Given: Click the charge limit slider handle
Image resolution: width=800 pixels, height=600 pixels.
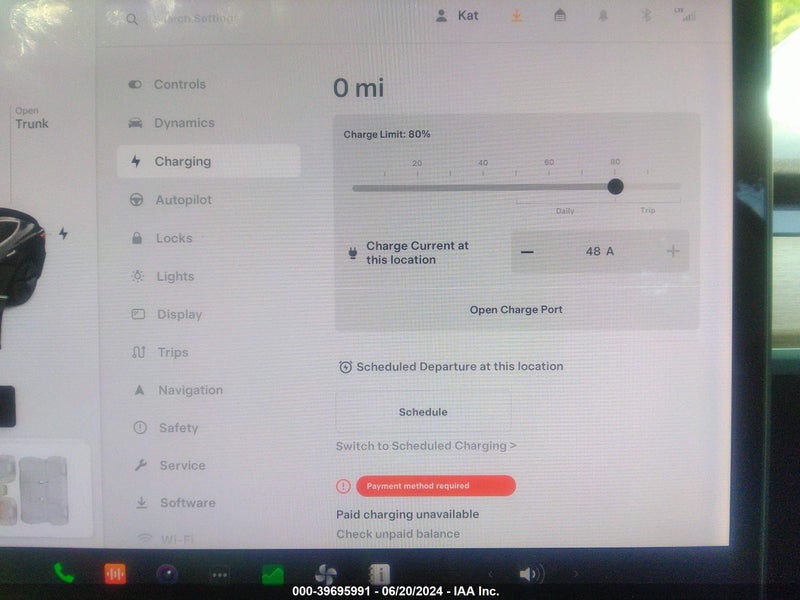Looking at the screenshot, I should [615, 187].
